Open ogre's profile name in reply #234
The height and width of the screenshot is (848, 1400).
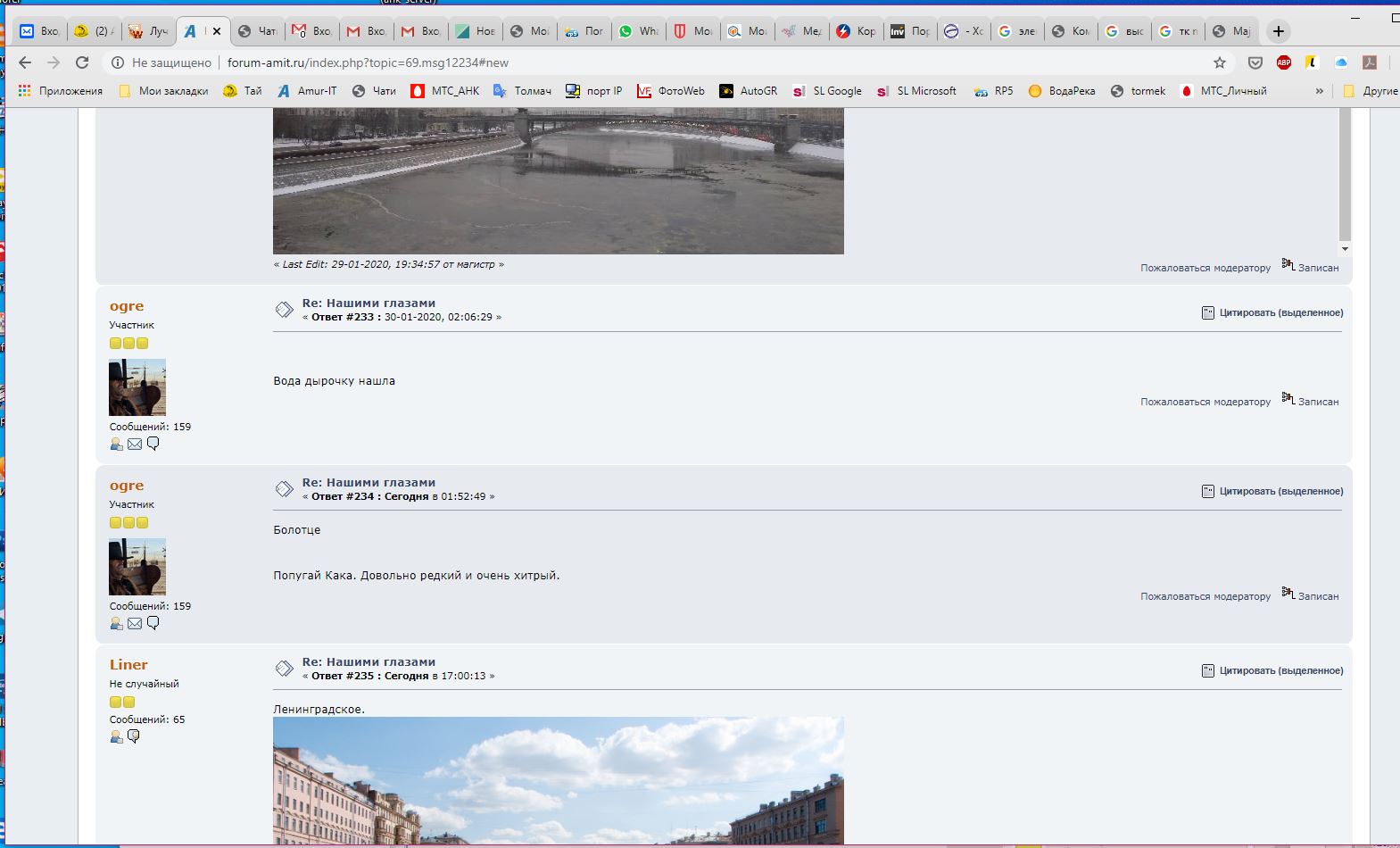pos(127,486)
